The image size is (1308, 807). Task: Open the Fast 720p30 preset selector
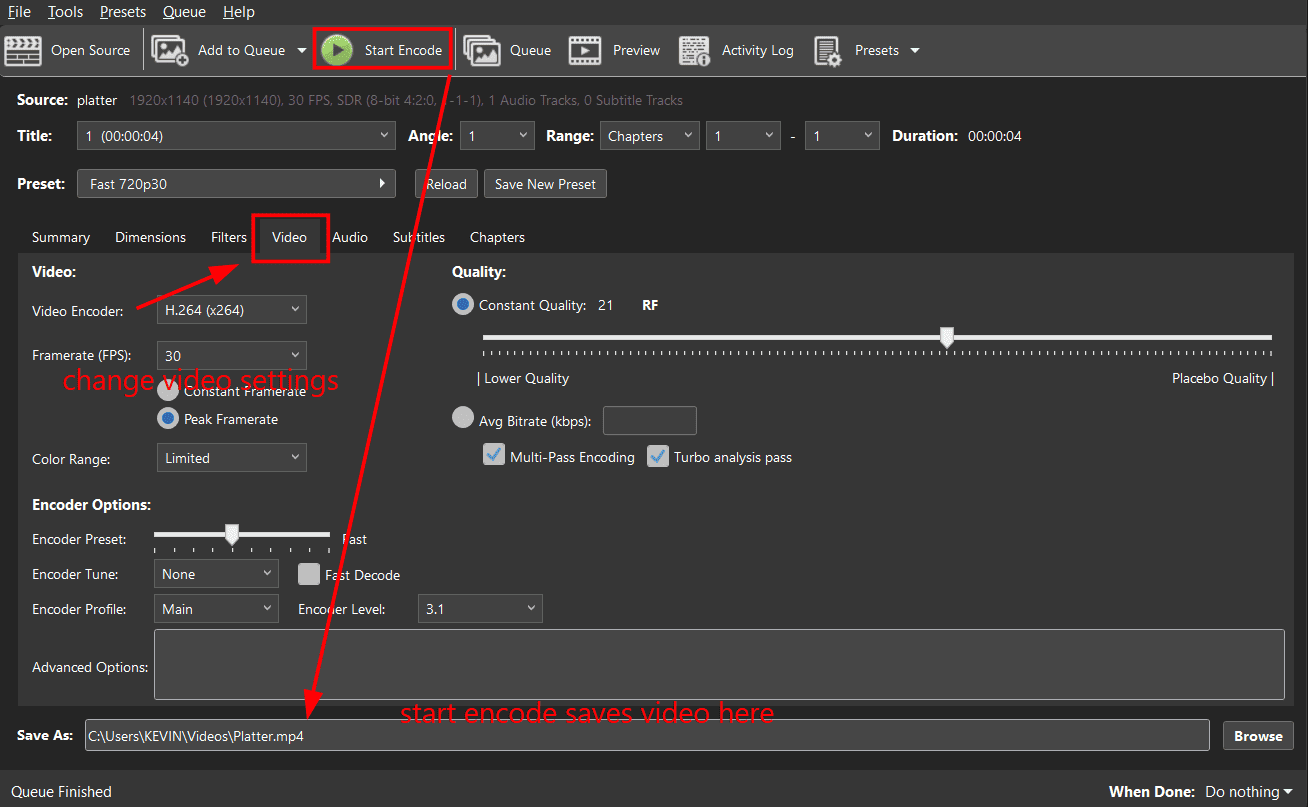(x=236, y=184)
